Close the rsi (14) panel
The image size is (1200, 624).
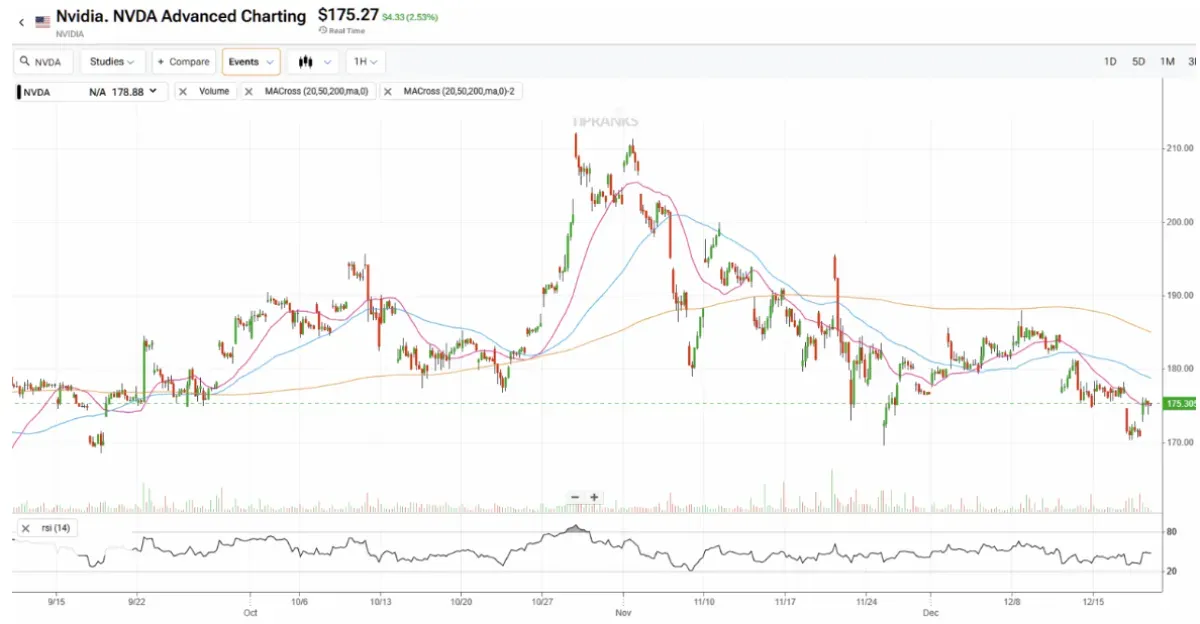(24, 528)
